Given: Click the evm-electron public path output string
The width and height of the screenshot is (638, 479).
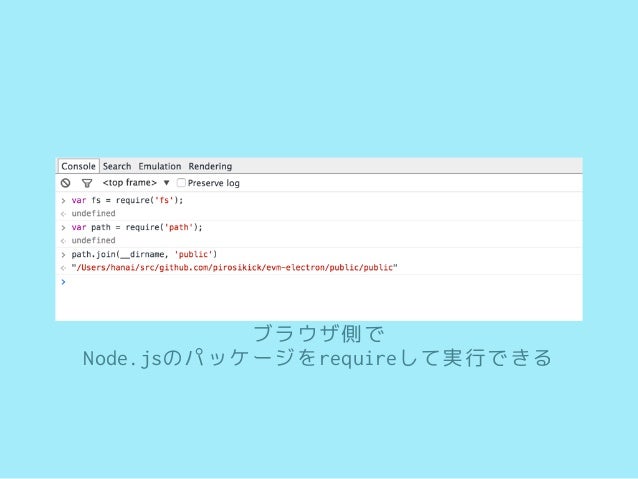Looking at the screenshot, I should [x=234, y=267].
